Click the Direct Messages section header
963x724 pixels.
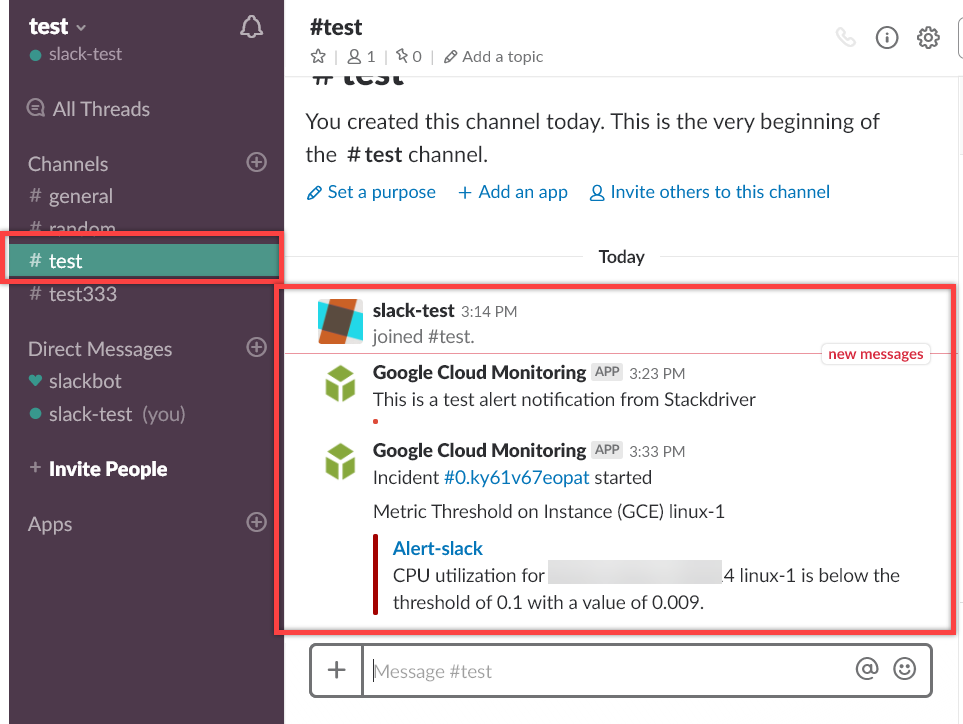[x=100, y=349]
